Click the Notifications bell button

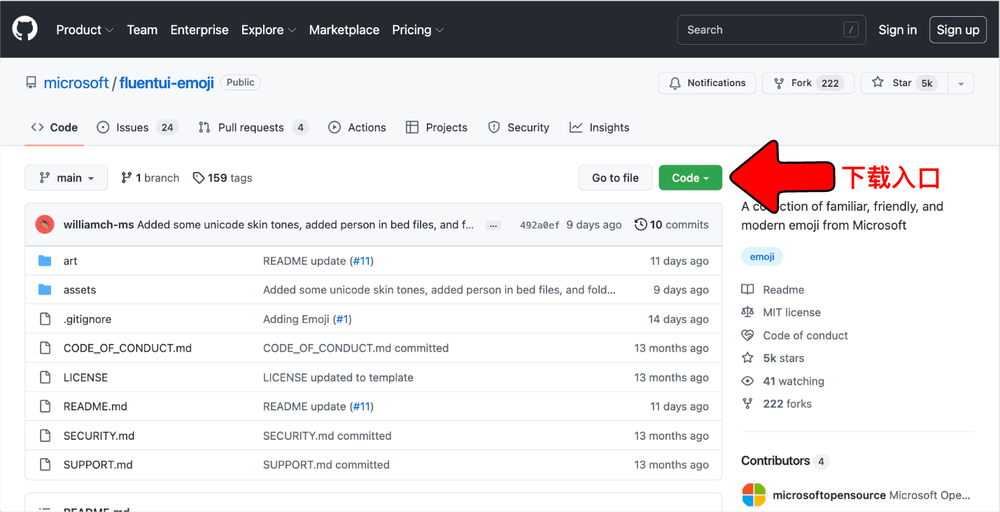[x=707, y=83]
